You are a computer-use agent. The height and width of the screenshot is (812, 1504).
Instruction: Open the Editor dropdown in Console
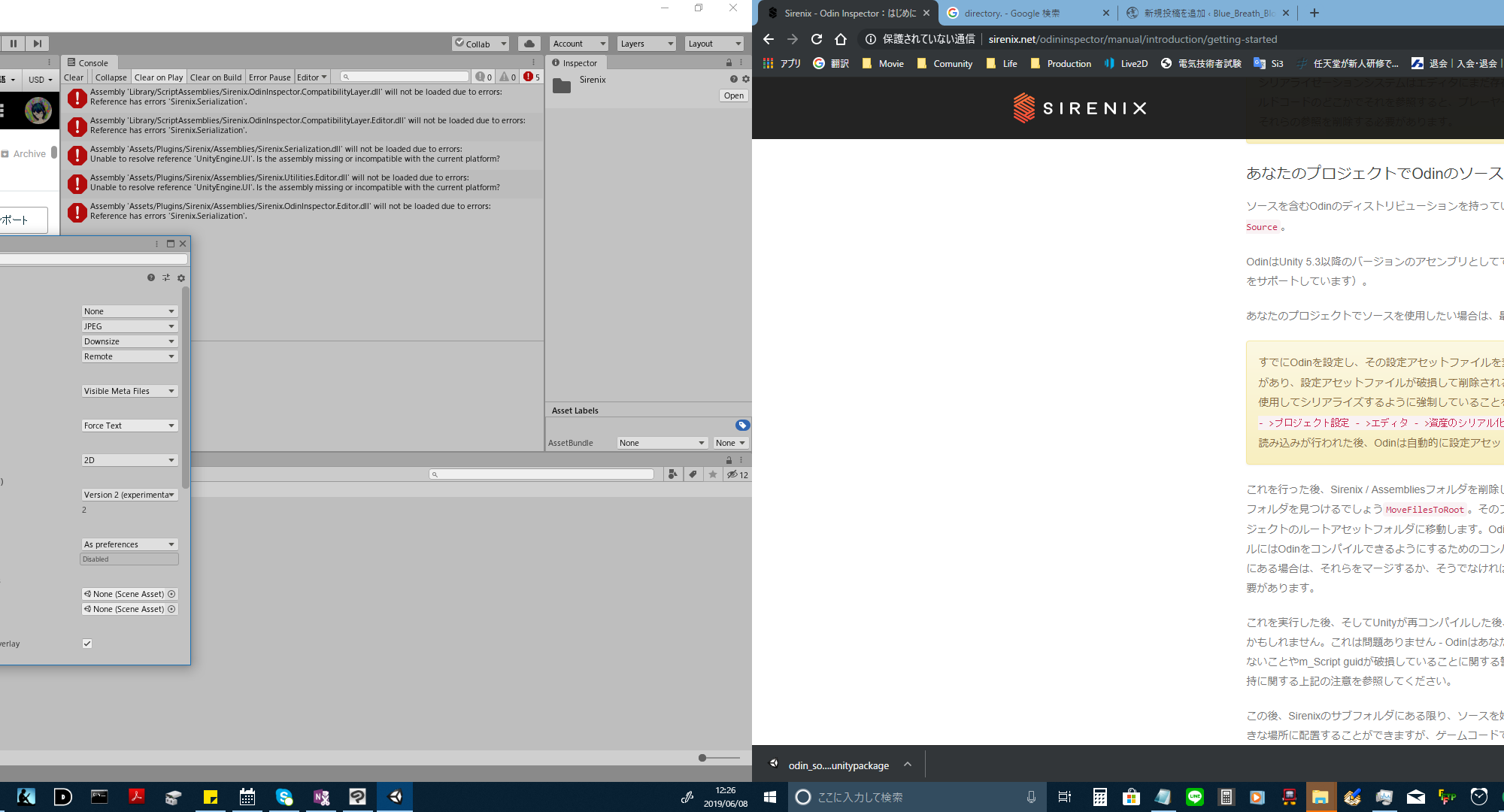pyautogui.click(x=311, y=77)
